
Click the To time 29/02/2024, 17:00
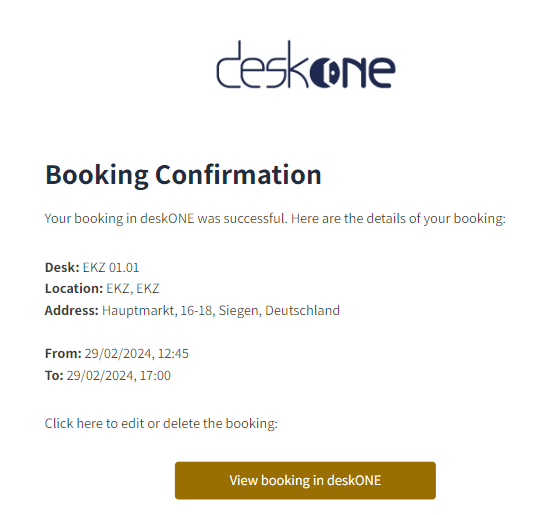[x=118, y=376]
